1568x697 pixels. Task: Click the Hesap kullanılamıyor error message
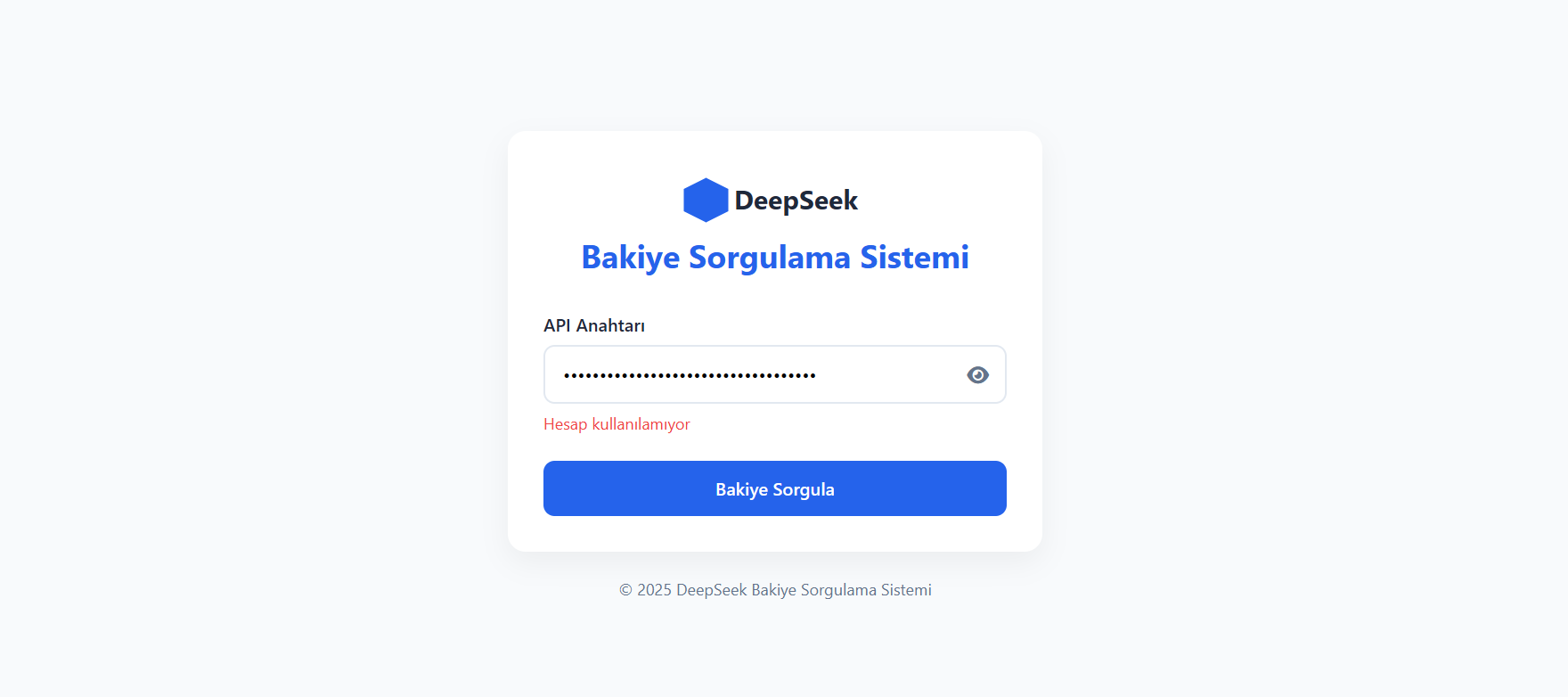(x=617, y=424)
